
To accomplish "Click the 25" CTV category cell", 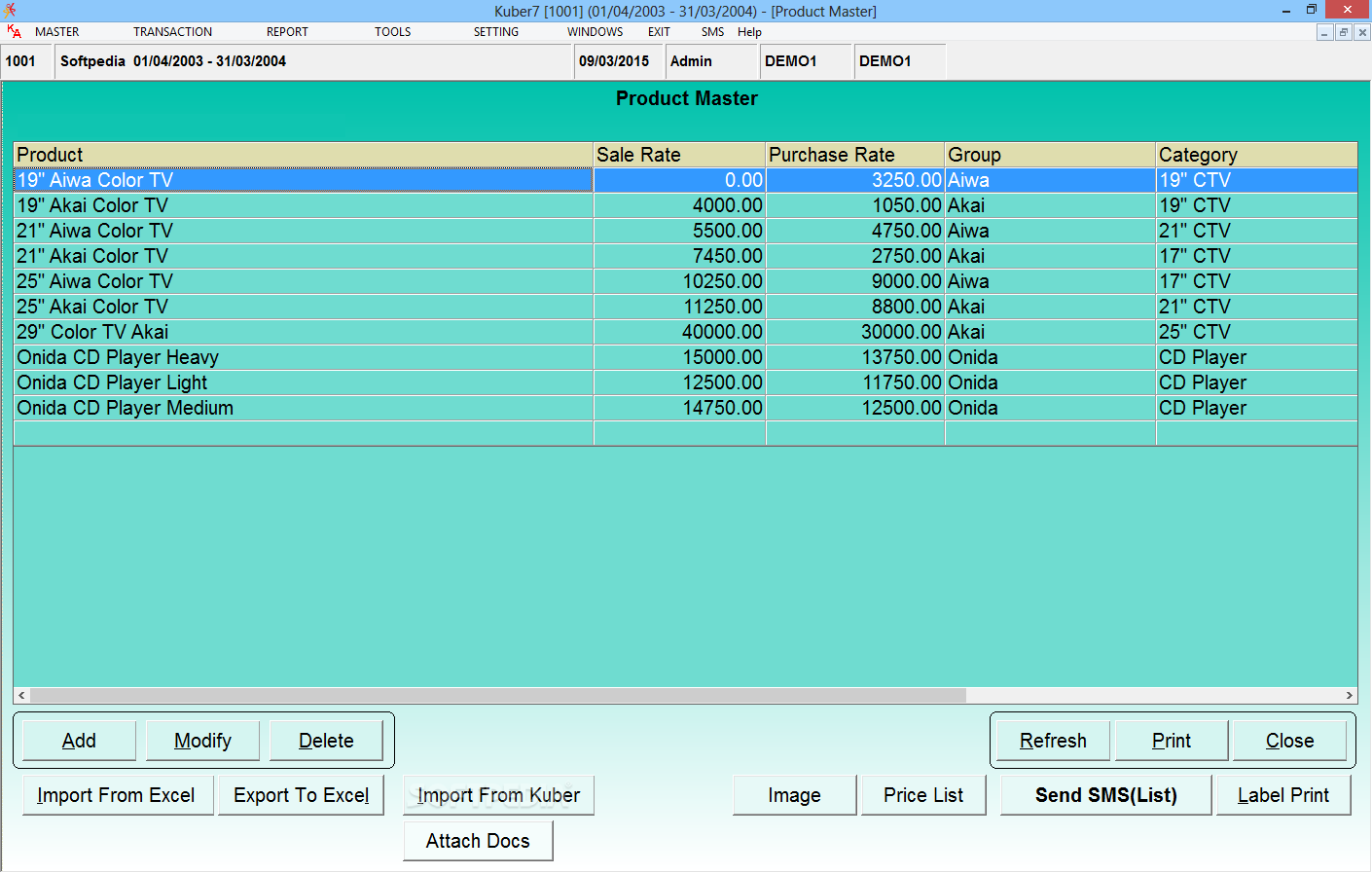I will coord(1256,332).
